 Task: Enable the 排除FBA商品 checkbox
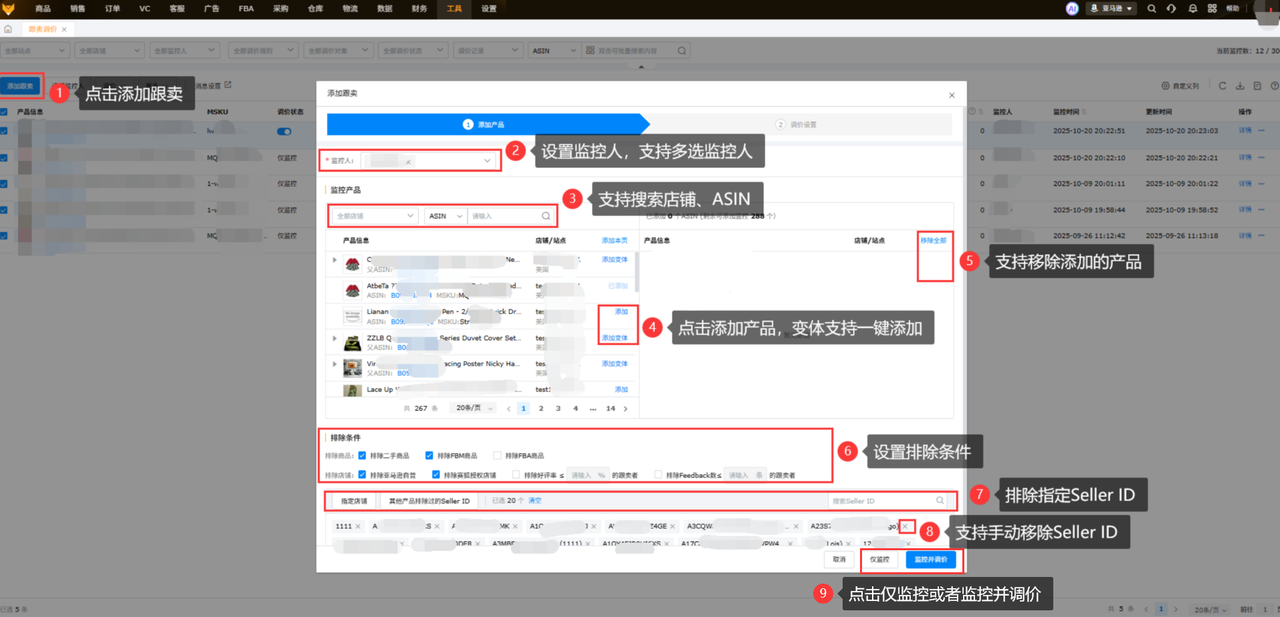(x=497, y=456)
